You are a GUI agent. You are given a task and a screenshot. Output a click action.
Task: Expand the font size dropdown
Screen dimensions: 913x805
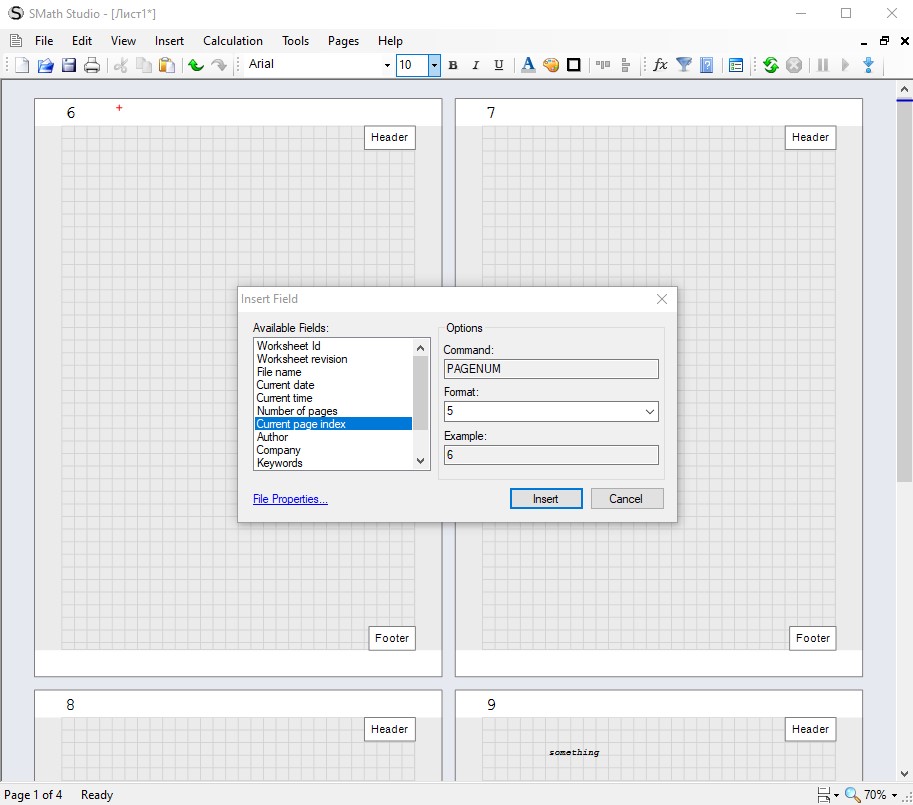point(434,65)
